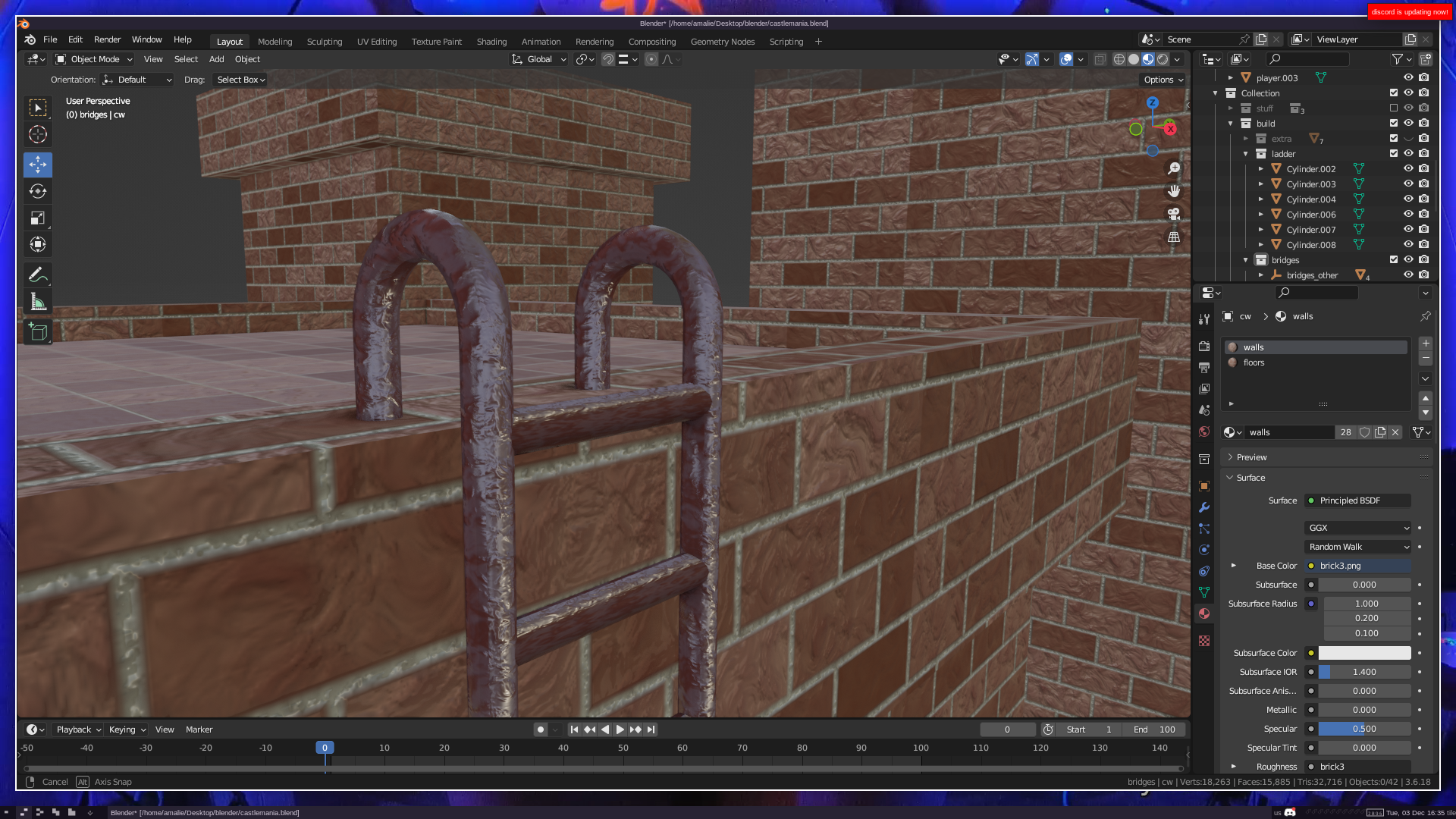Select the Cursor tool
The height and width of the screenshot is (819, 1456).
click(38, 135)
